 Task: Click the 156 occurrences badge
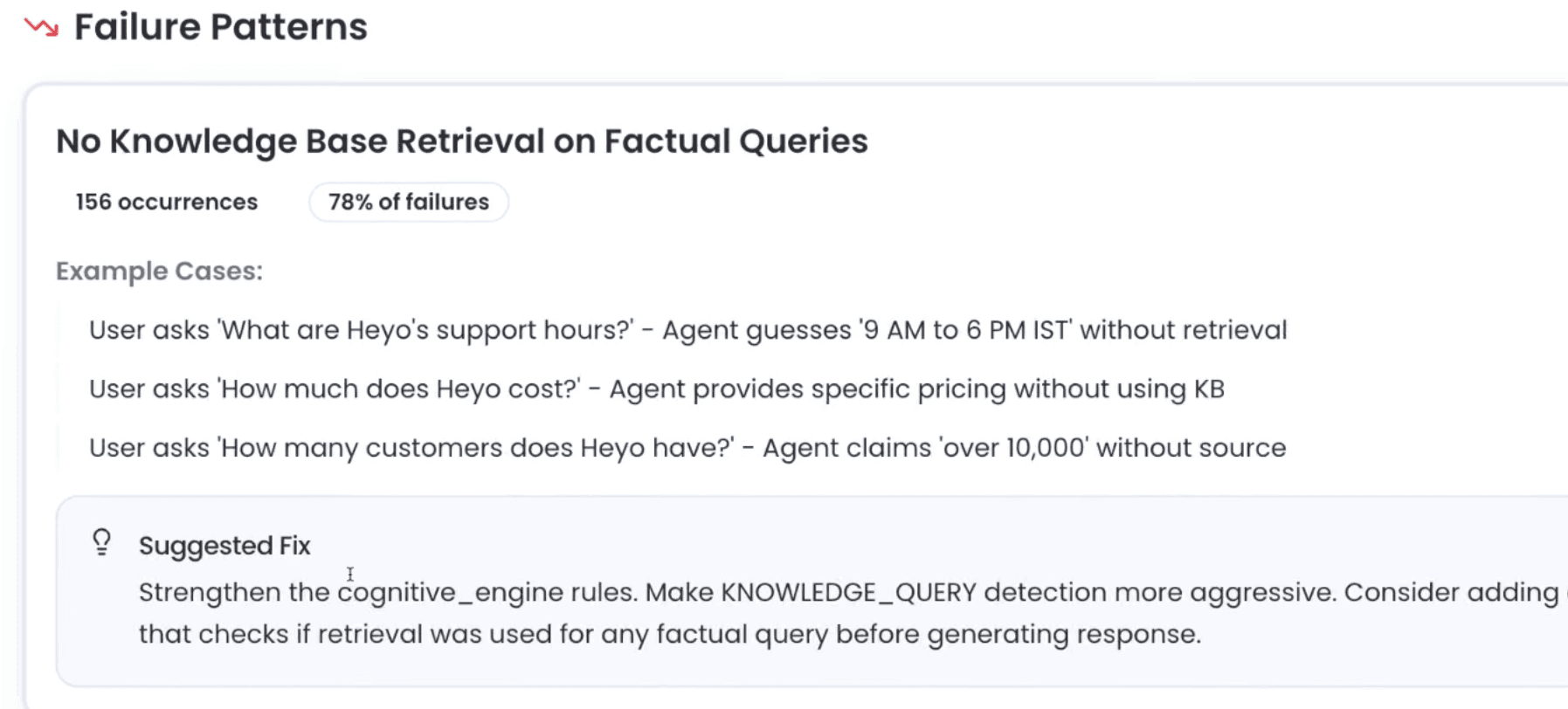pos(166,203)
